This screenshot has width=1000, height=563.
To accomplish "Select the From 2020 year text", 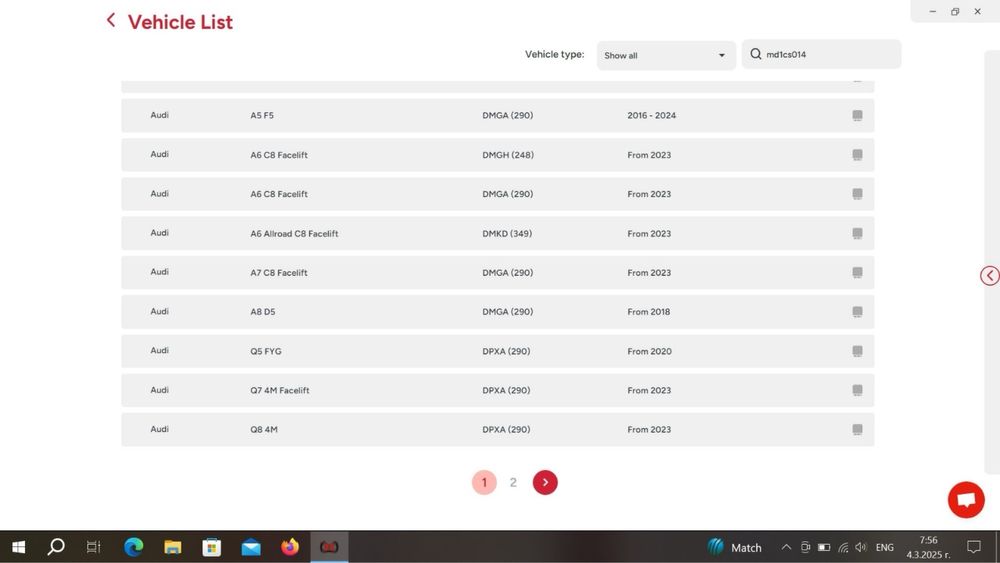I will click(649, 351).
